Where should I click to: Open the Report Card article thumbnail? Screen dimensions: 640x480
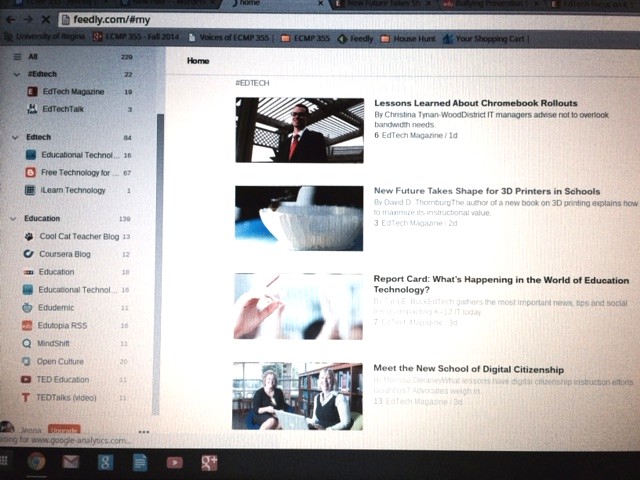tap(298, 306)
